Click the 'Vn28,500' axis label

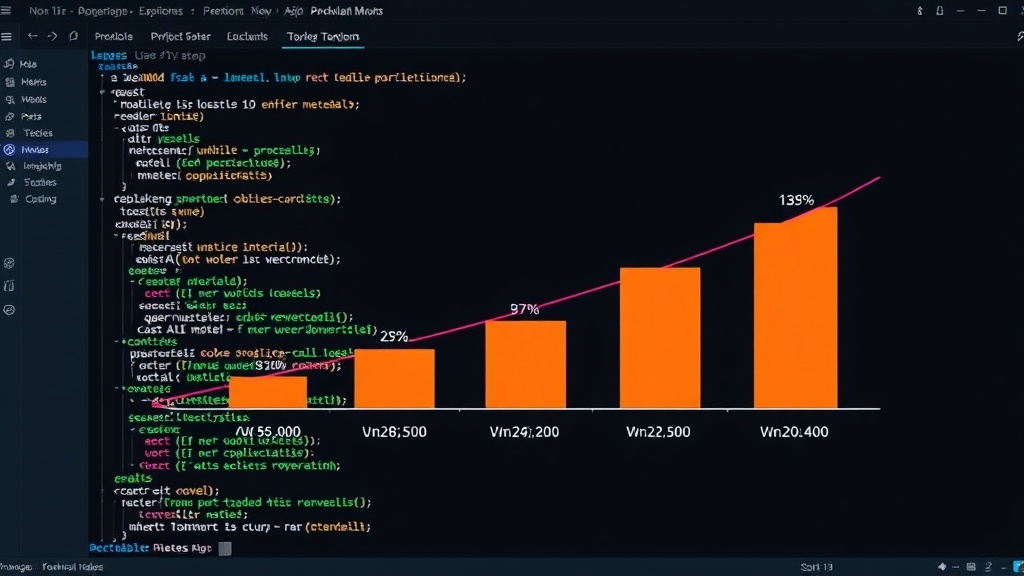click(x=394, y=432)
